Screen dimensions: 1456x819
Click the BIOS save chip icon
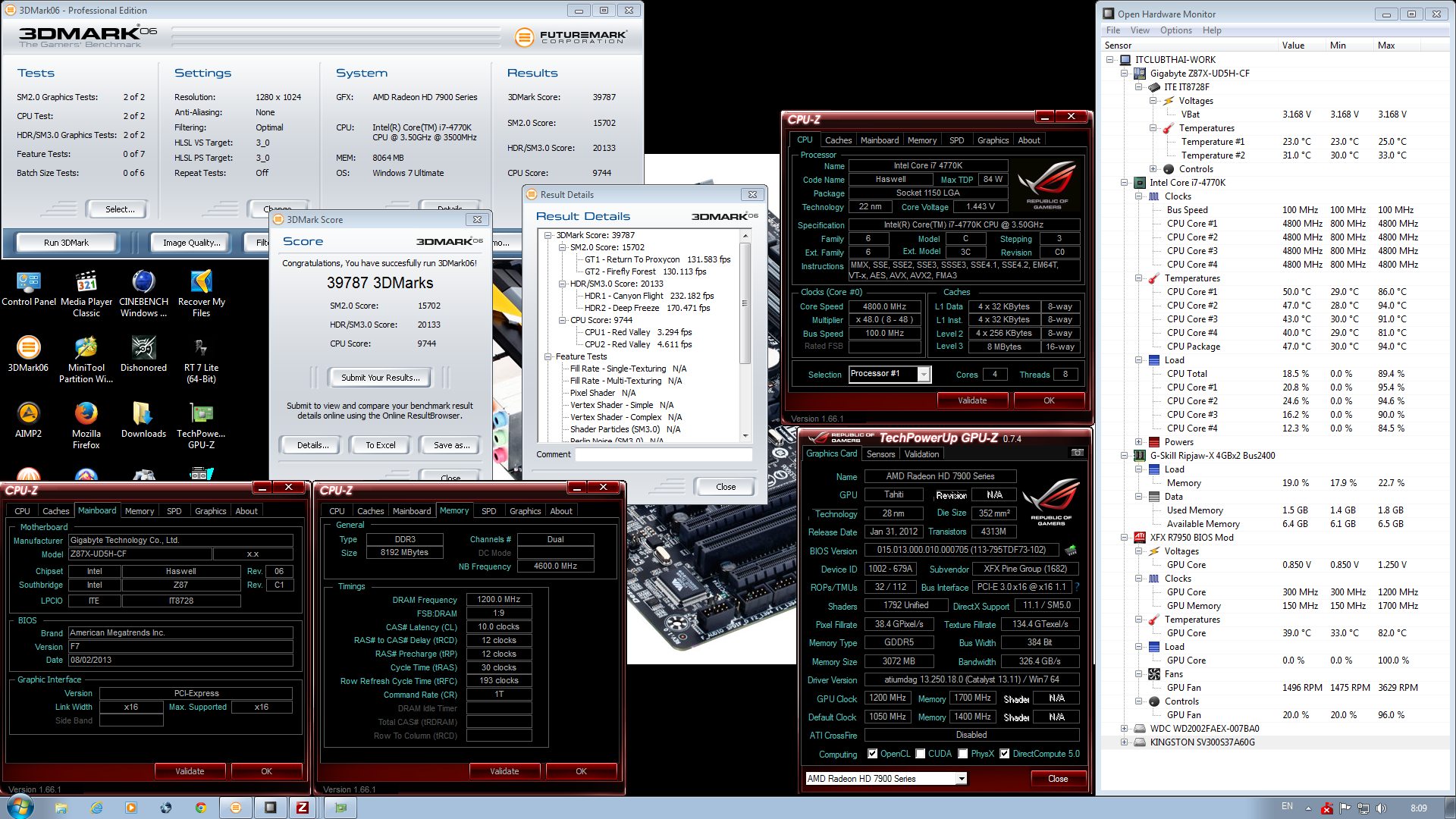point(1071,550)
